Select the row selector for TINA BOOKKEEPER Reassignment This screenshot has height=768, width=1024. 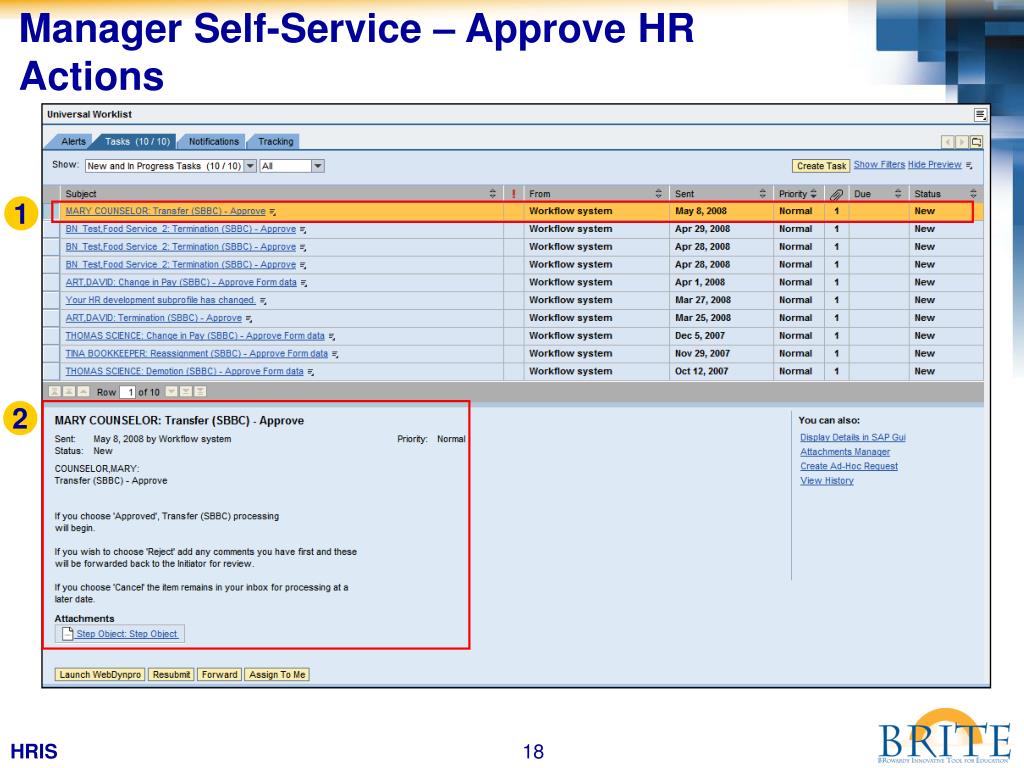click(52, 353)
